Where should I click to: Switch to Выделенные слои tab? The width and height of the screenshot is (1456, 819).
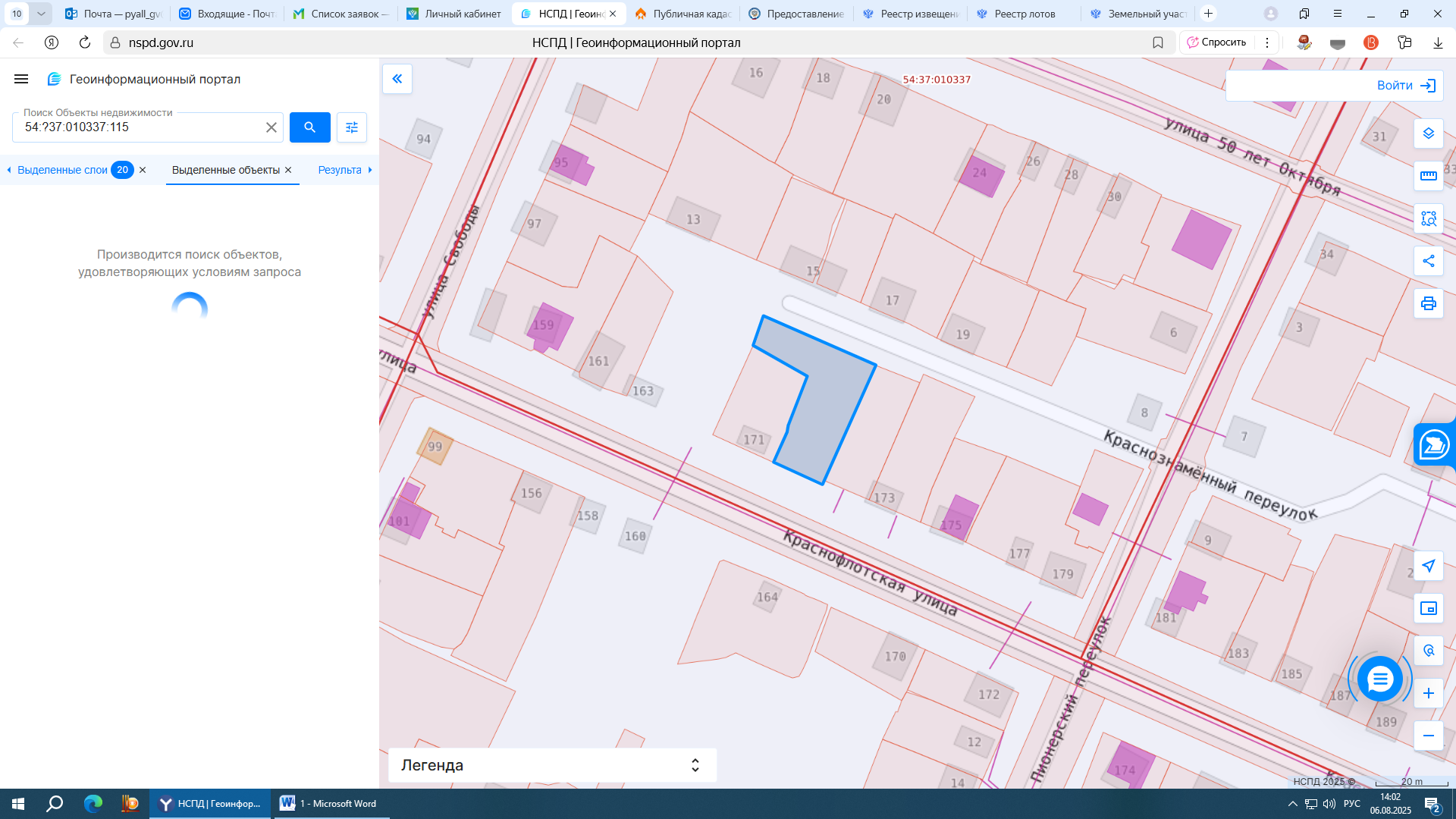point(62,170)
